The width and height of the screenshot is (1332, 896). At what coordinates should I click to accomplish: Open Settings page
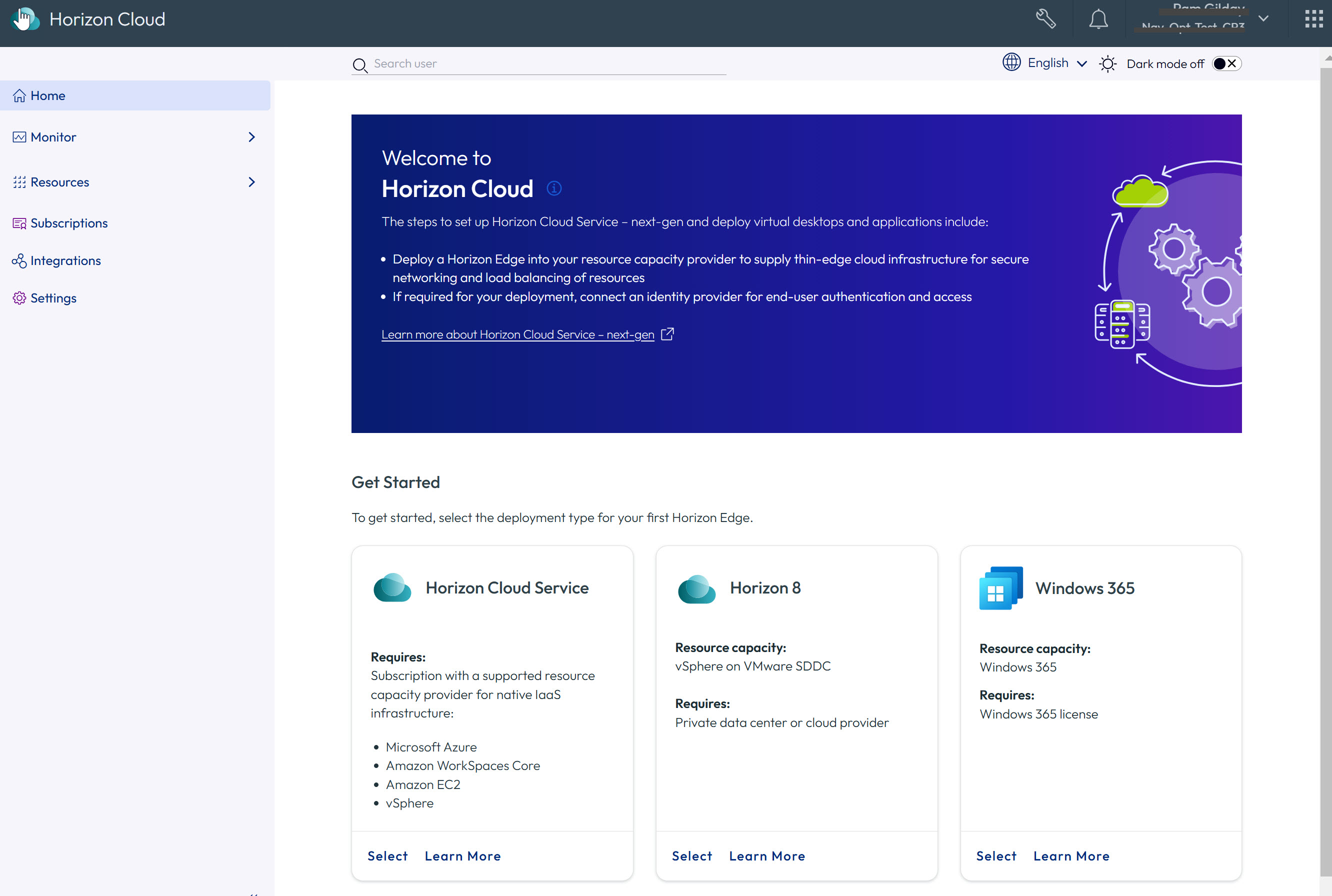coord(53,298)
